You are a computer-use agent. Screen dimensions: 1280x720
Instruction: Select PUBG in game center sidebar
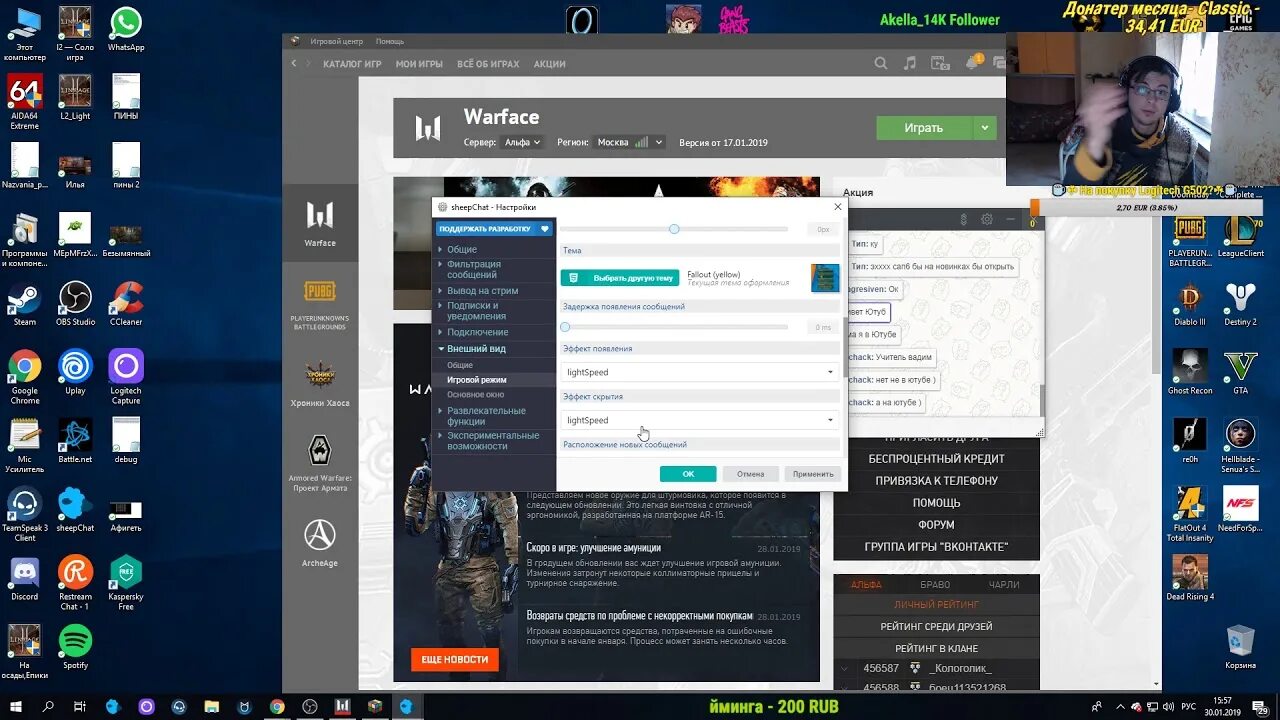click(320, 303)
